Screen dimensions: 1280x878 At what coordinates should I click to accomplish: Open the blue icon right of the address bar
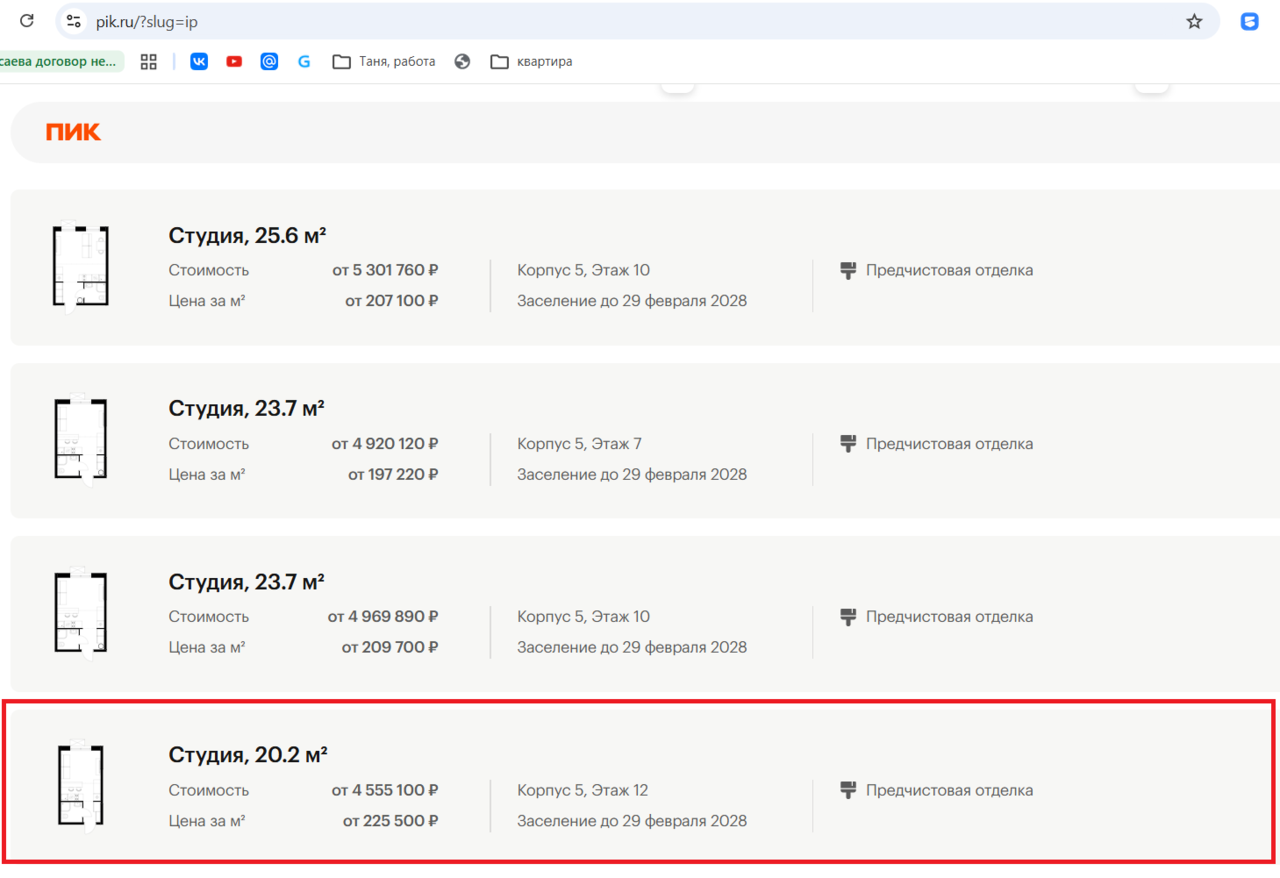point(1249,21)
